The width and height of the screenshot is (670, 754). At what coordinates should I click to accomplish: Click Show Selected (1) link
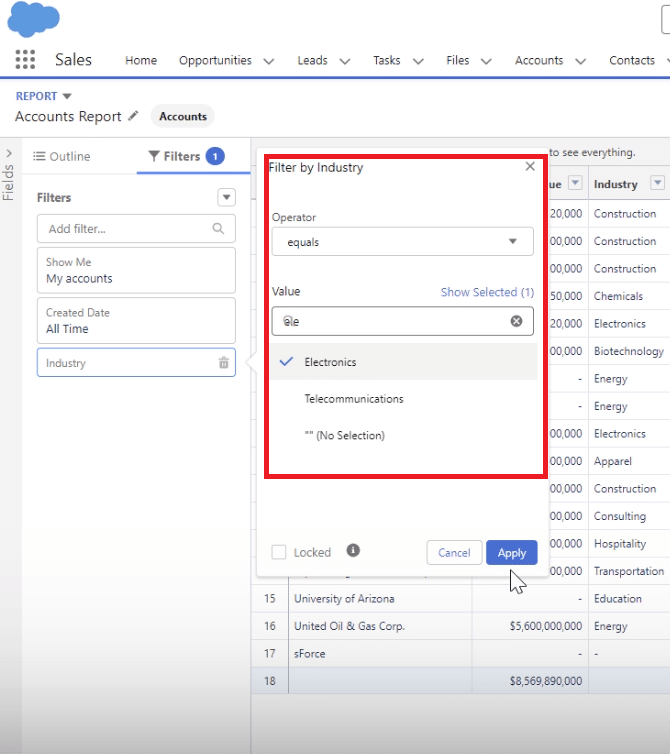(487, 292)
